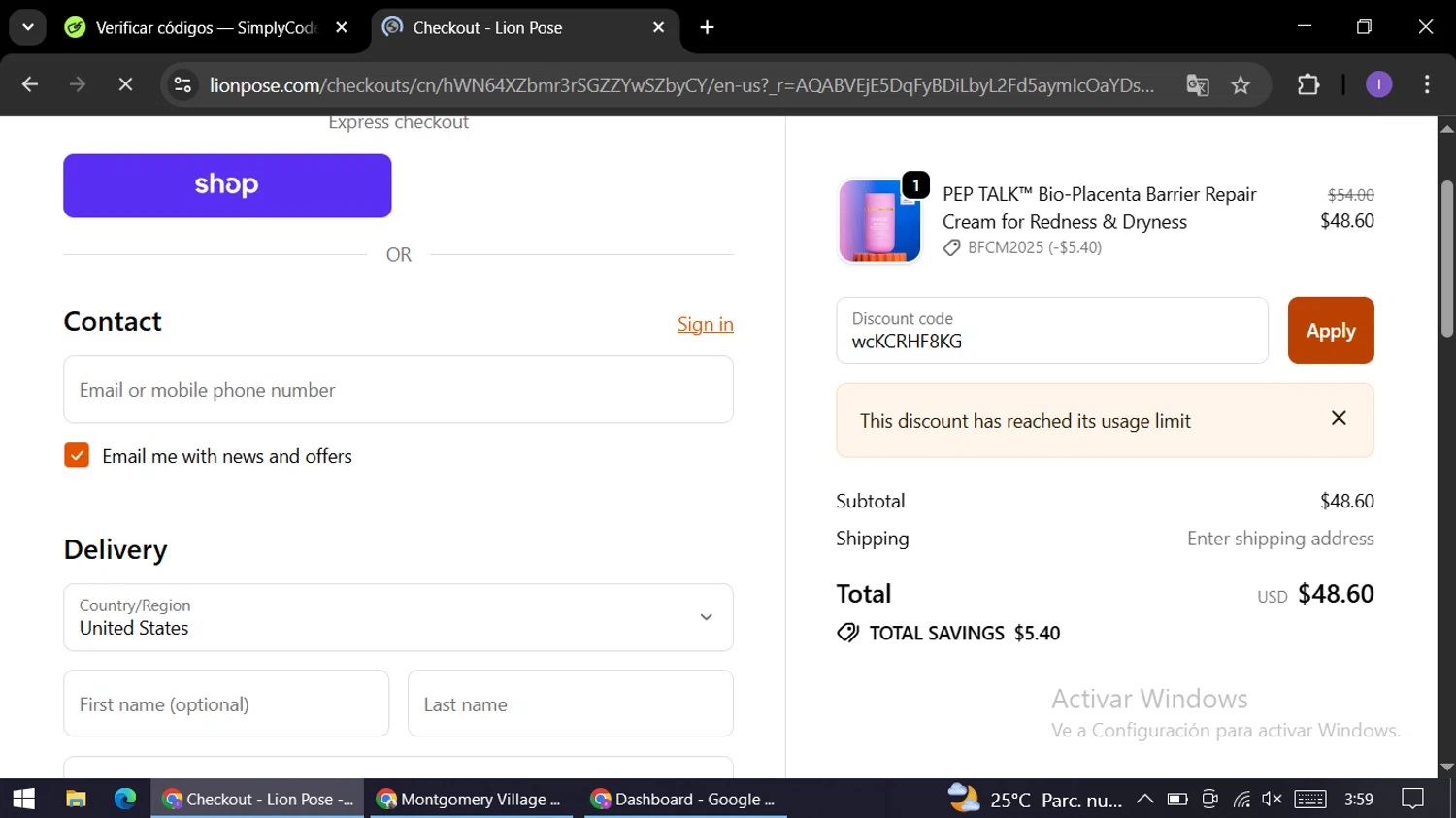The width and height of the screenshot is (1456, 818).
Task: Open the Chrome three-dot menu
Action: point(1427,84)
